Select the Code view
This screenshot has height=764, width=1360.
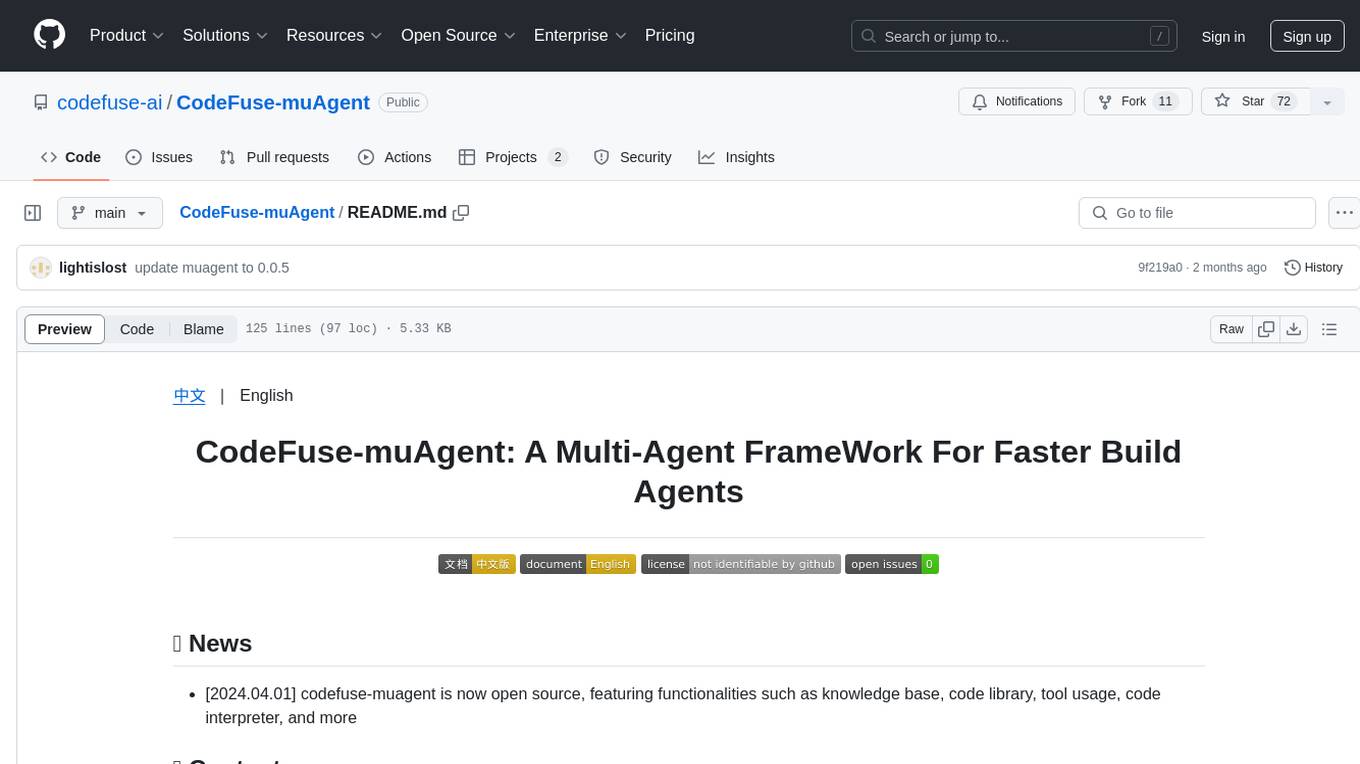(x=137, y=329)
